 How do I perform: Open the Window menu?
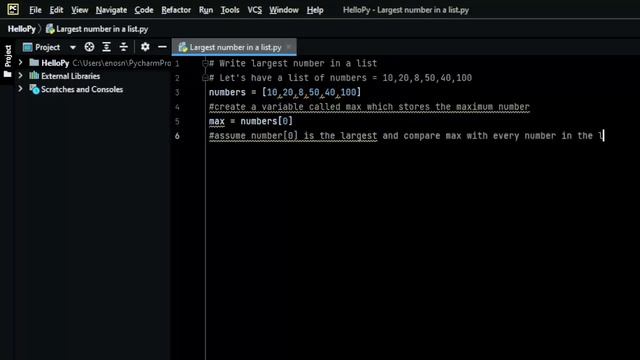pyautogui.click(x=284, y=10)
